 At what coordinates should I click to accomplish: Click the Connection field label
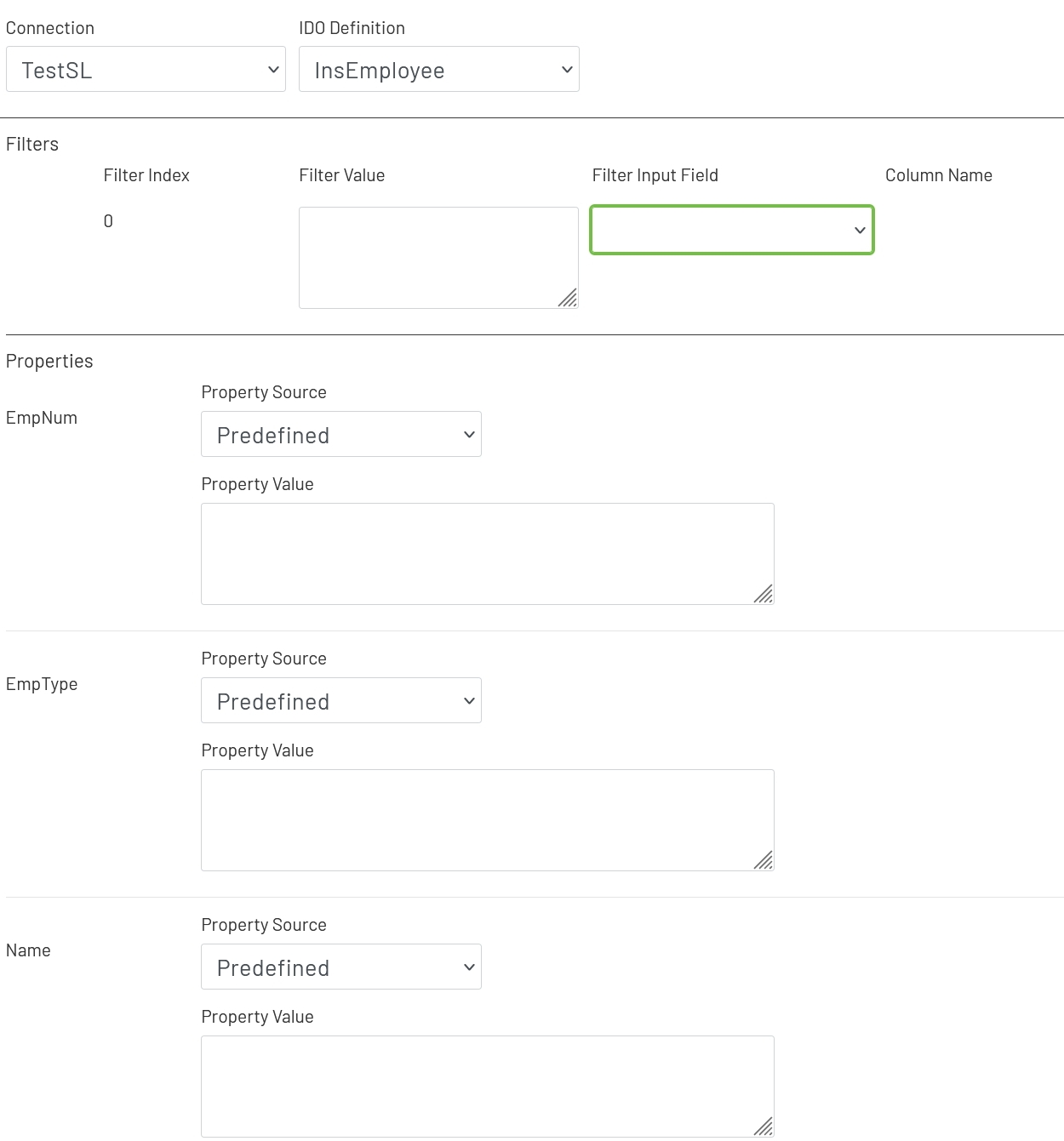pos(50,28)
